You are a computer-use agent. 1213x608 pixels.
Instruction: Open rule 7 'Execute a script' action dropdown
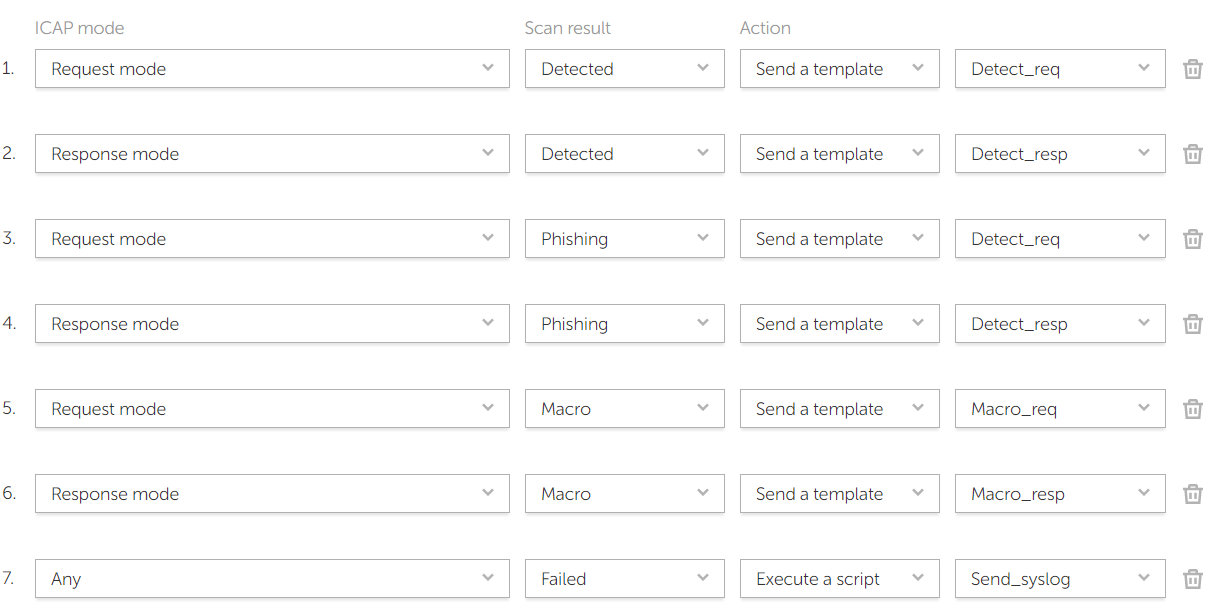[x=839, y=579]
